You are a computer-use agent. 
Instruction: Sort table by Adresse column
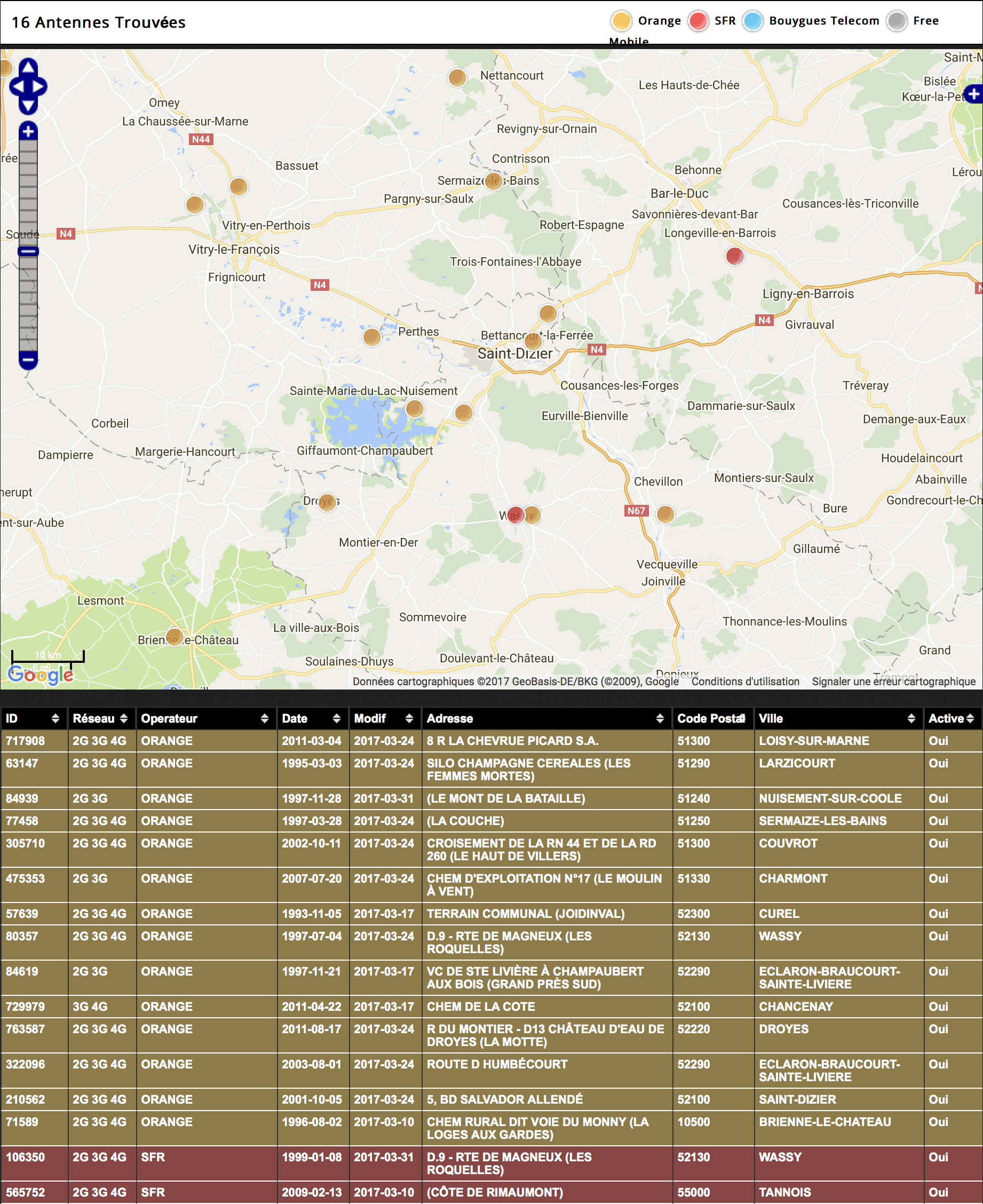coord(546,718)
